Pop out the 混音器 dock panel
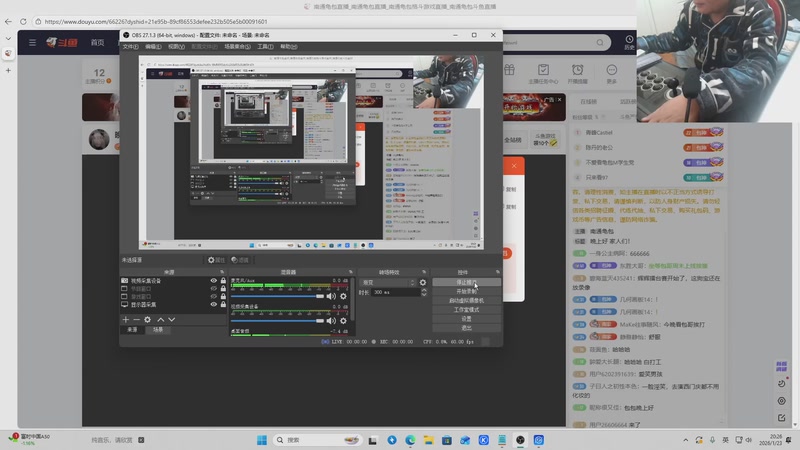 click(351, 272)
